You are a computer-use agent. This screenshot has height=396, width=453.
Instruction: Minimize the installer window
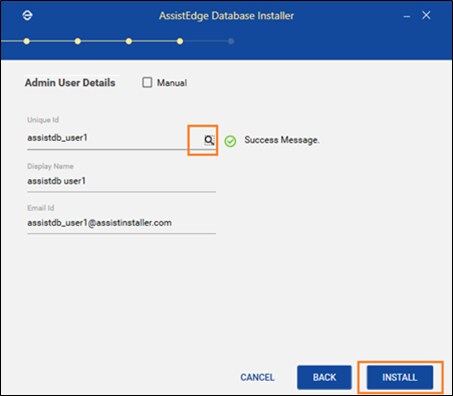coord(407,16)
